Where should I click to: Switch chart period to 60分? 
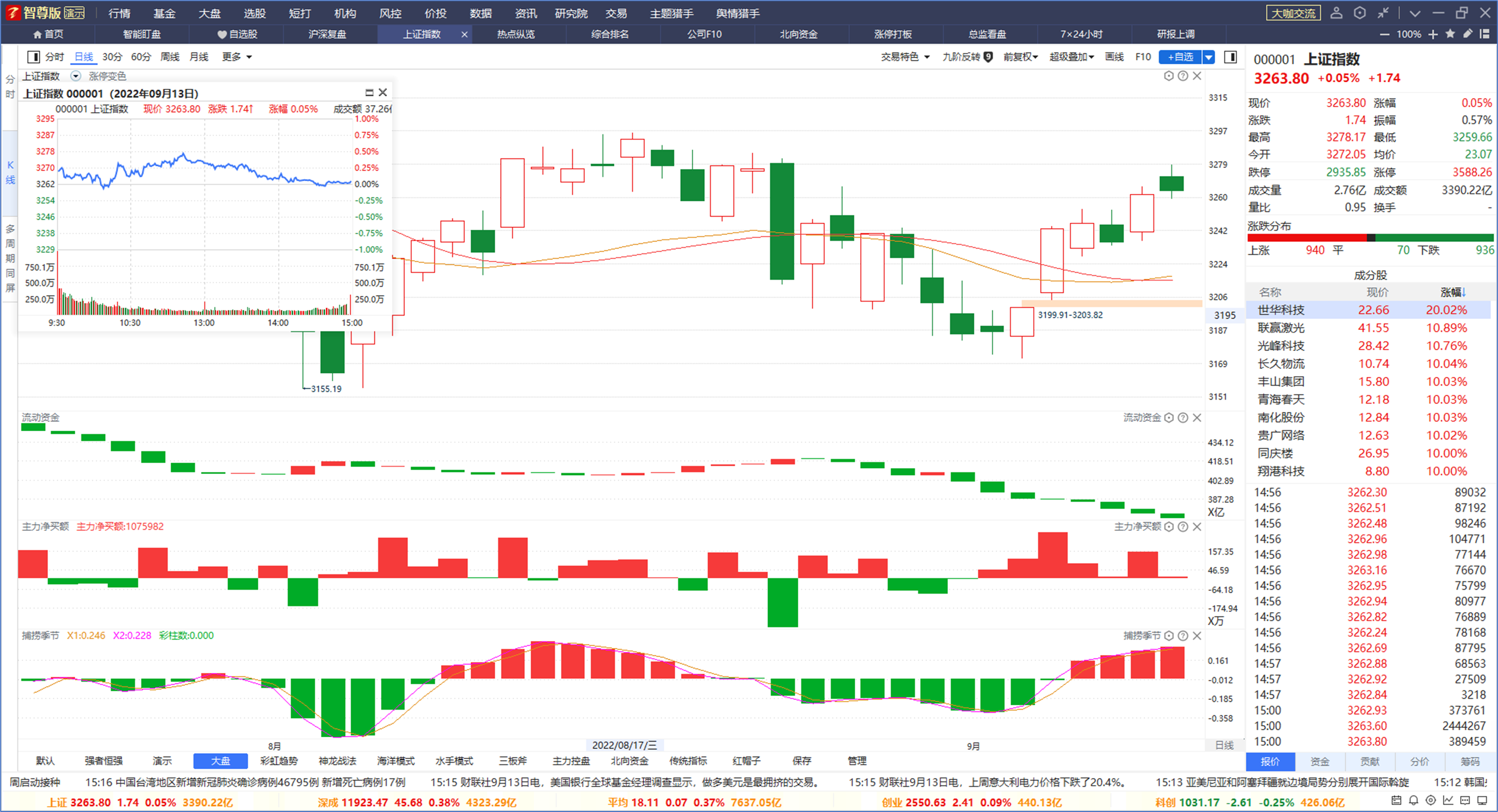click(141, 57)
